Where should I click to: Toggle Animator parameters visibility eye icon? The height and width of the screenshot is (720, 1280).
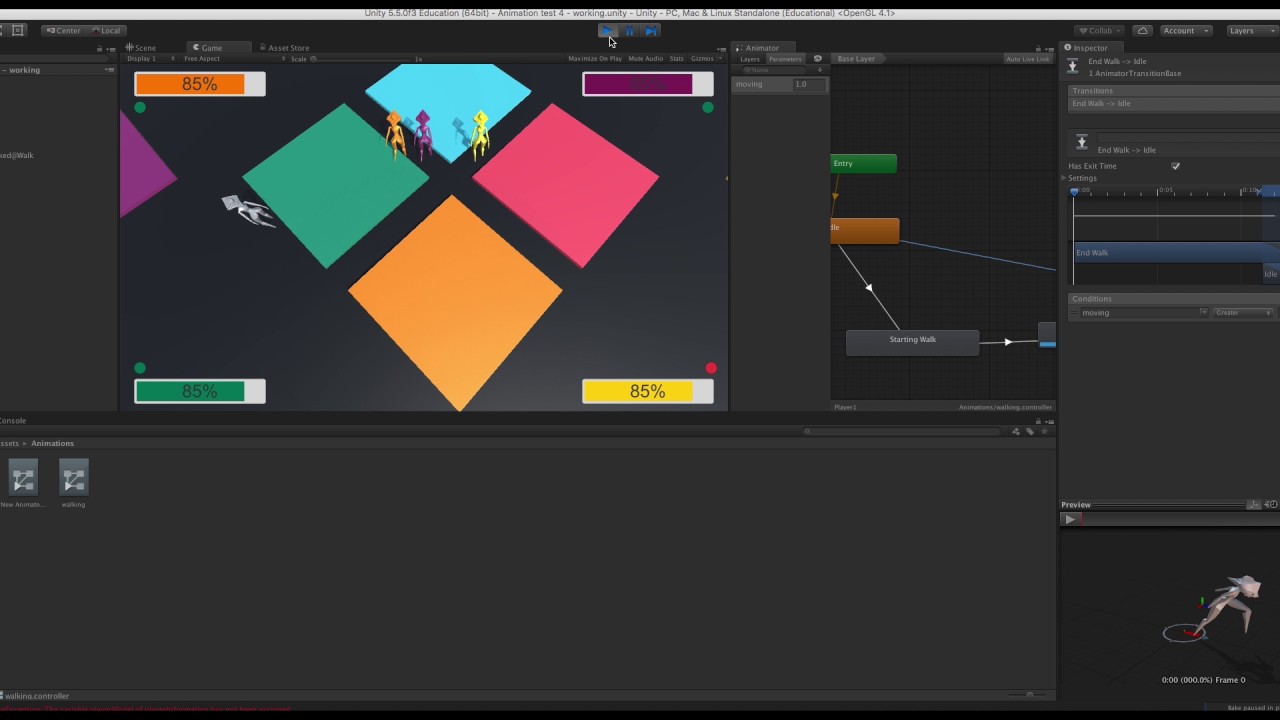tap(818, 59)
